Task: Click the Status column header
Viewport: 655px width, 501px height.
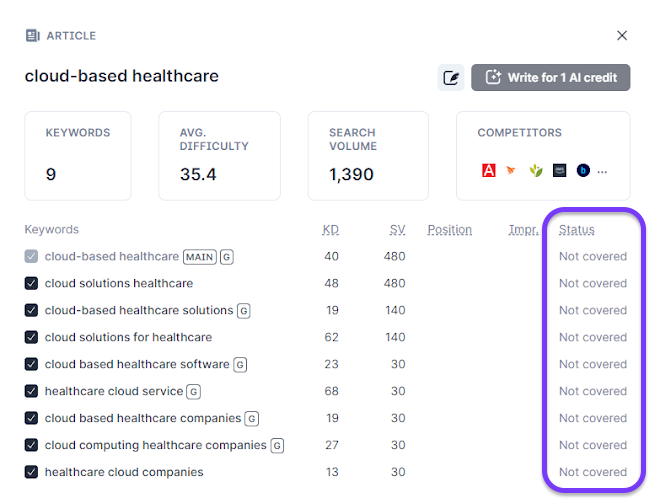Action: click(576, 230)
